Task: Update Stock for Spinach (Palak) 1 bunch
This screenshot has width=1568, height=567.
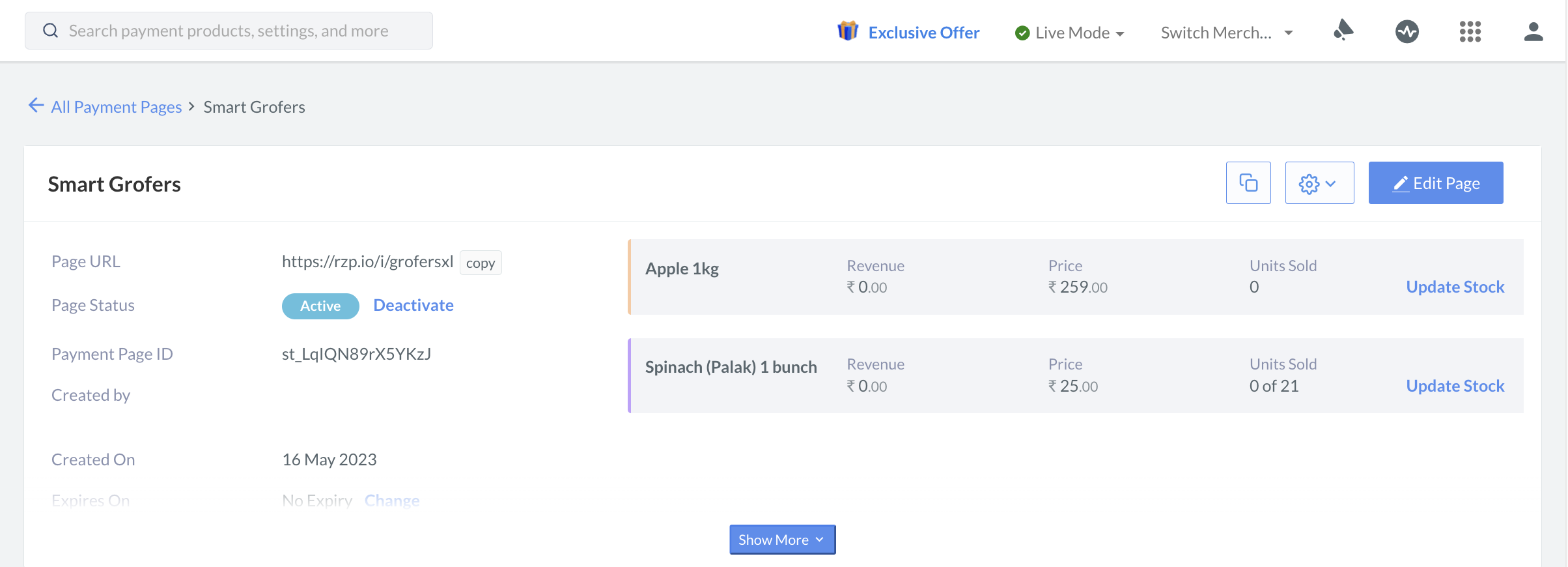Action: [x=1455, y=386]
